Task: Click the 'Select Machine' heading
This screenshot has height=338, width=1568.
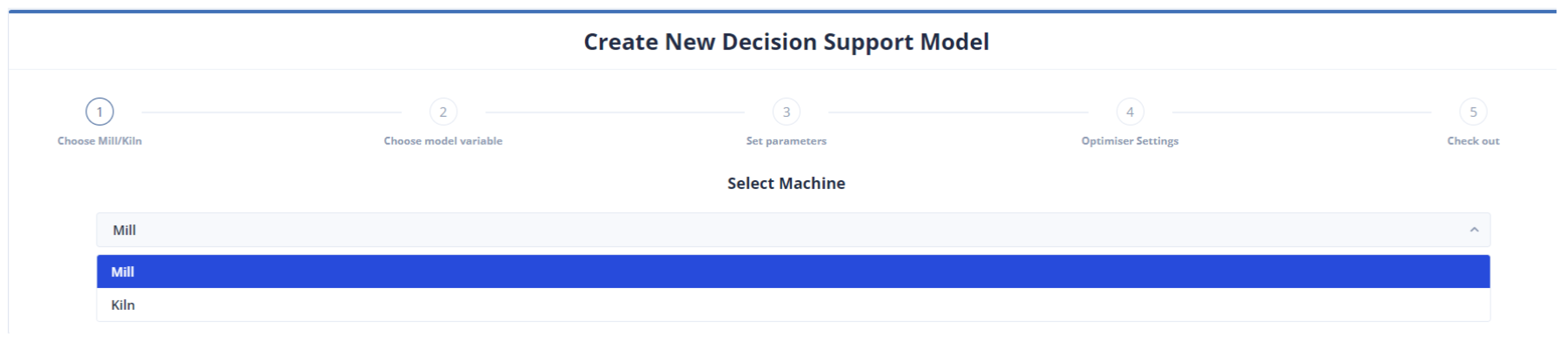Action: click(x=786, y=183)
